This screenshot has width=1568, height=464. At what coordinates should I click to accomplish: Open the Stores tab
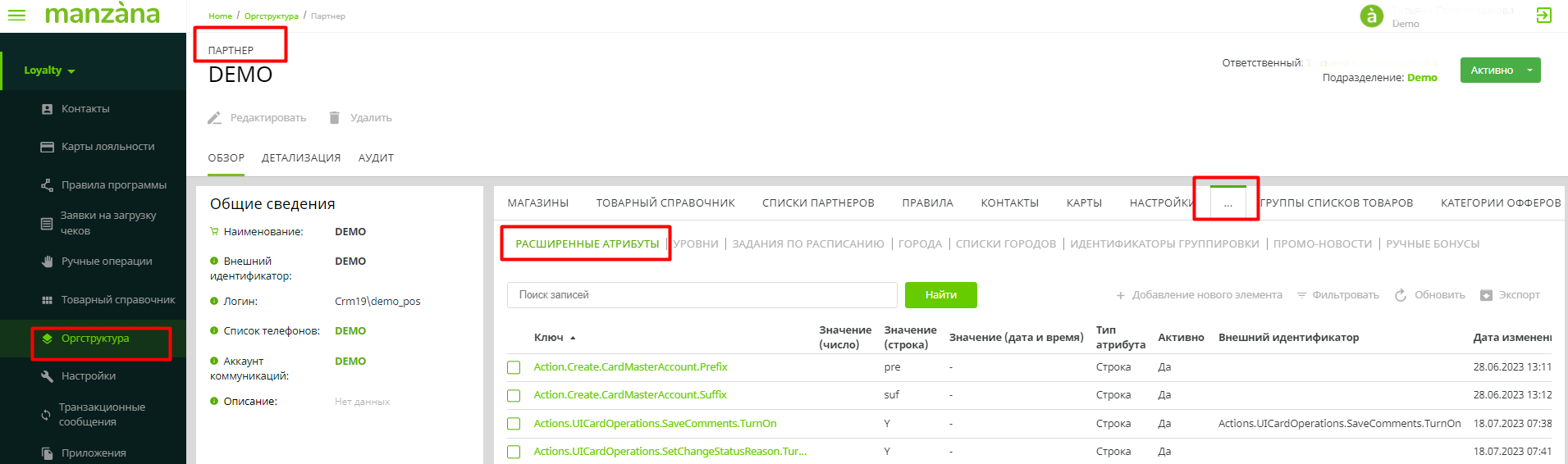[537, 203]
